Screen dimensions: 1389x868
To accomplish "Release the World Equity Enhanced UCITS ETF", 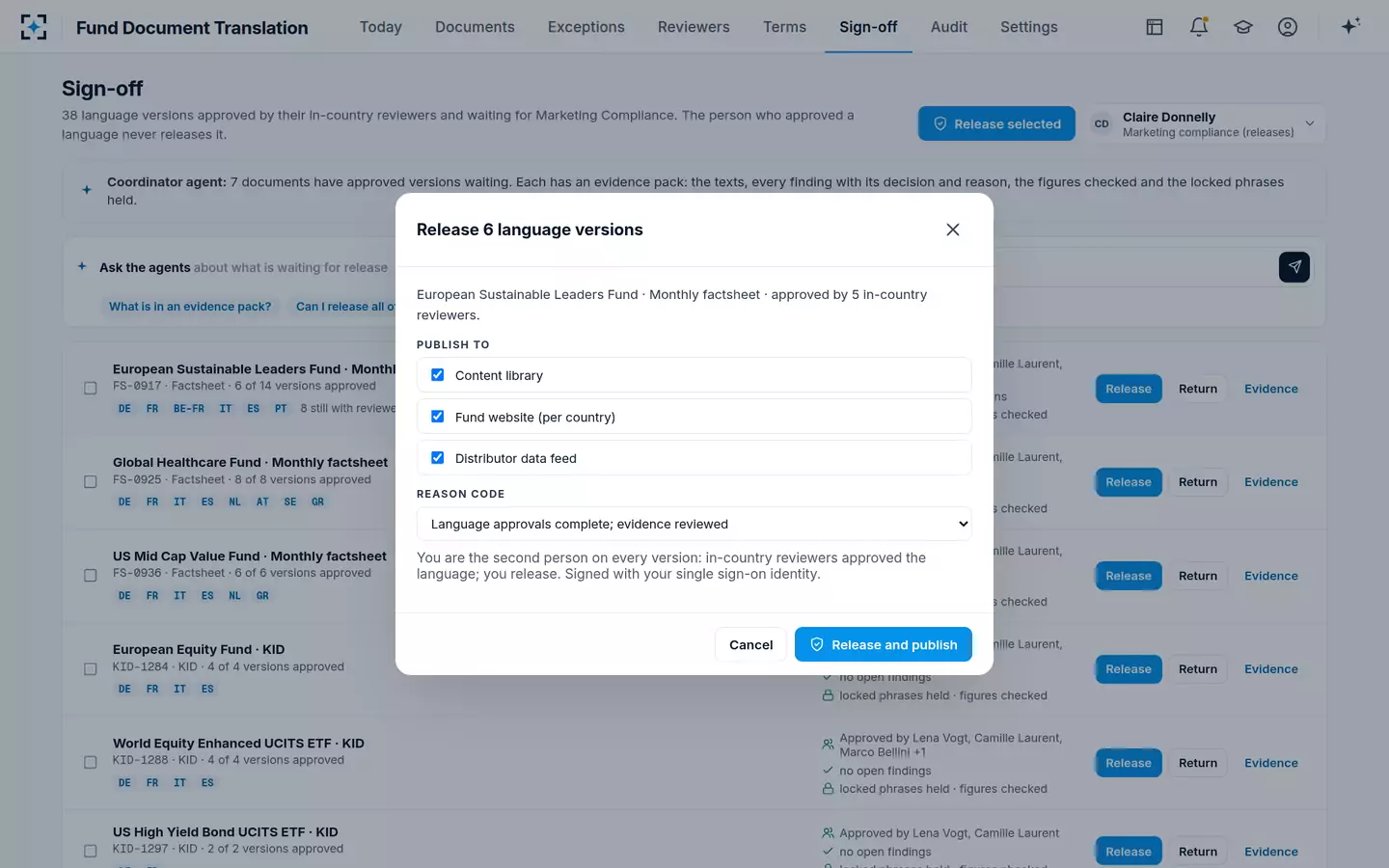I will coord(1129,763).
